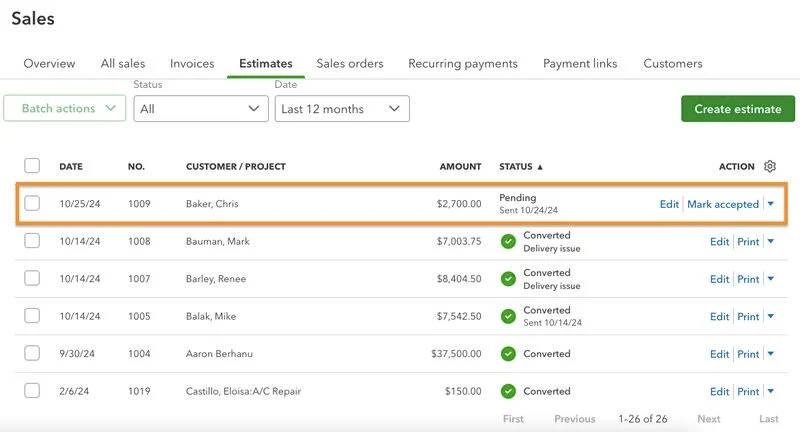This screenshot has height=432, width=800.
Task: Click the green Converted checkmark for Balak, Mike
Action: [508, 316]
